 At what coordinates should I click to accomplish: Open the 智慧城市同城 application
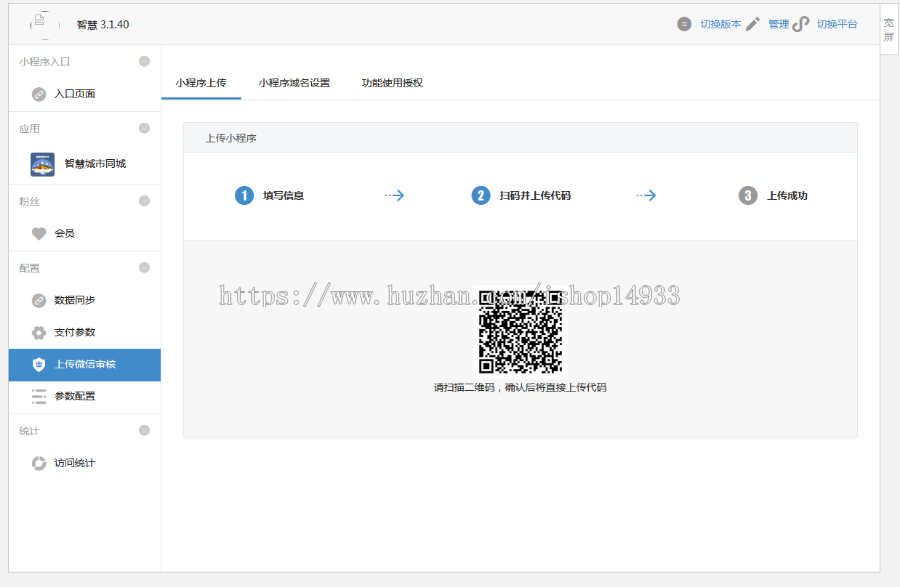coord(85,164)
